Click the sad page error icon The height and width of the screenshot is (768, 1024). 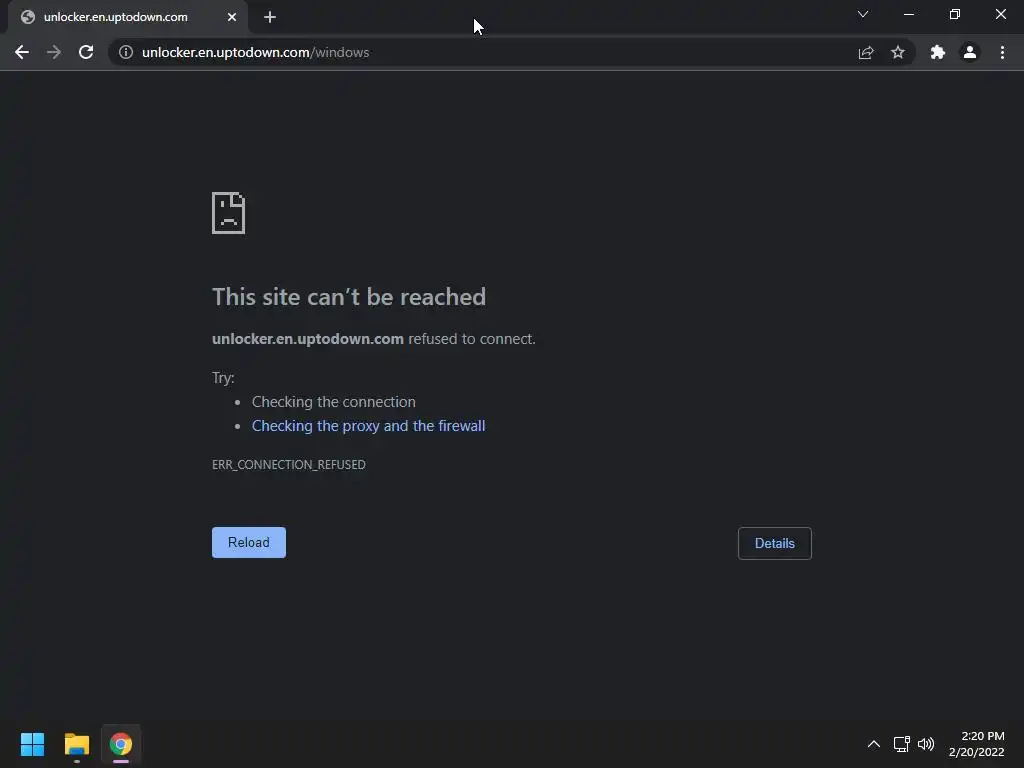point(229,213)
